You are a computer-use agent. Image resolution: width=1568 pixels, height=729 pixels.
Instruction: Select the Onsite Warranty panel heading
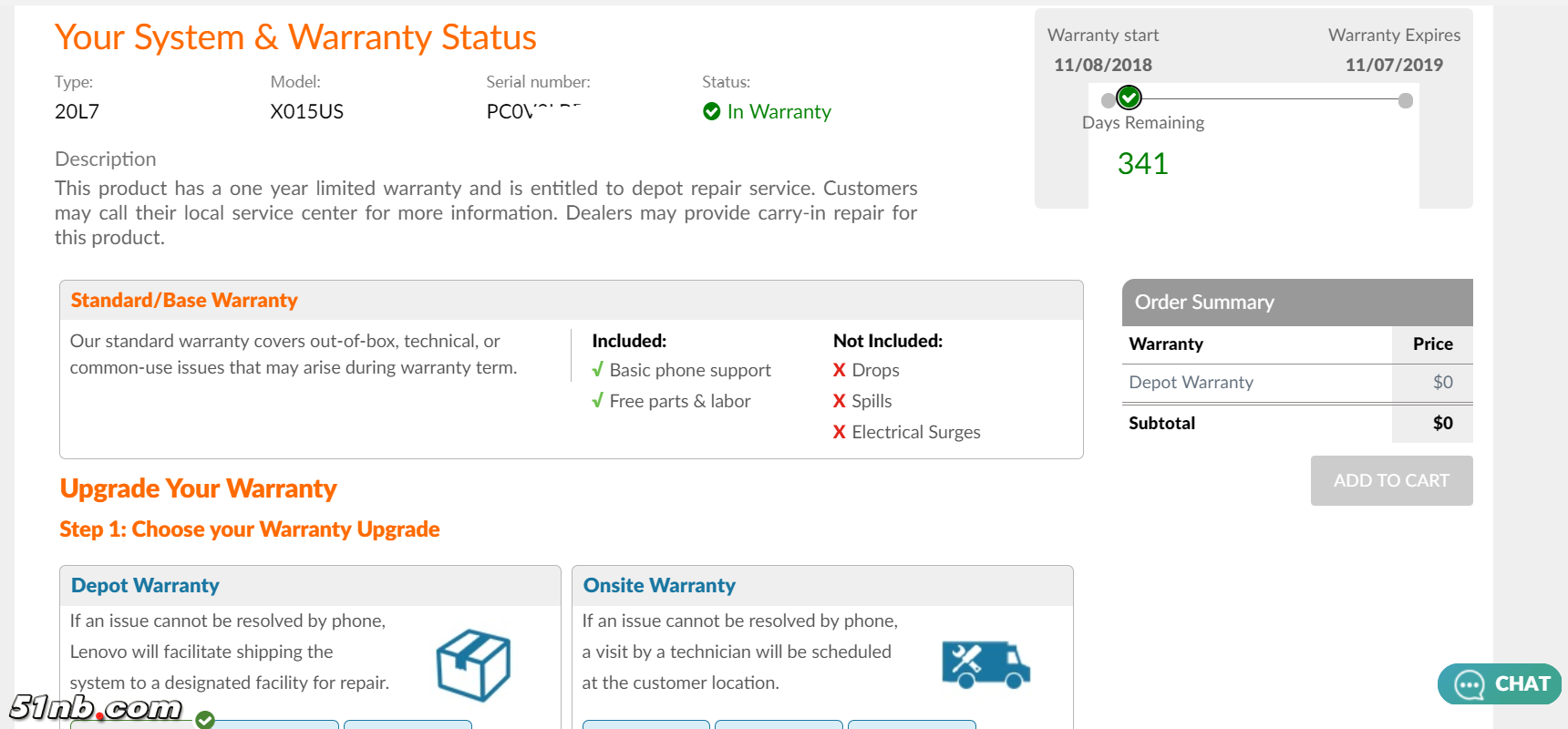point(659,586)
